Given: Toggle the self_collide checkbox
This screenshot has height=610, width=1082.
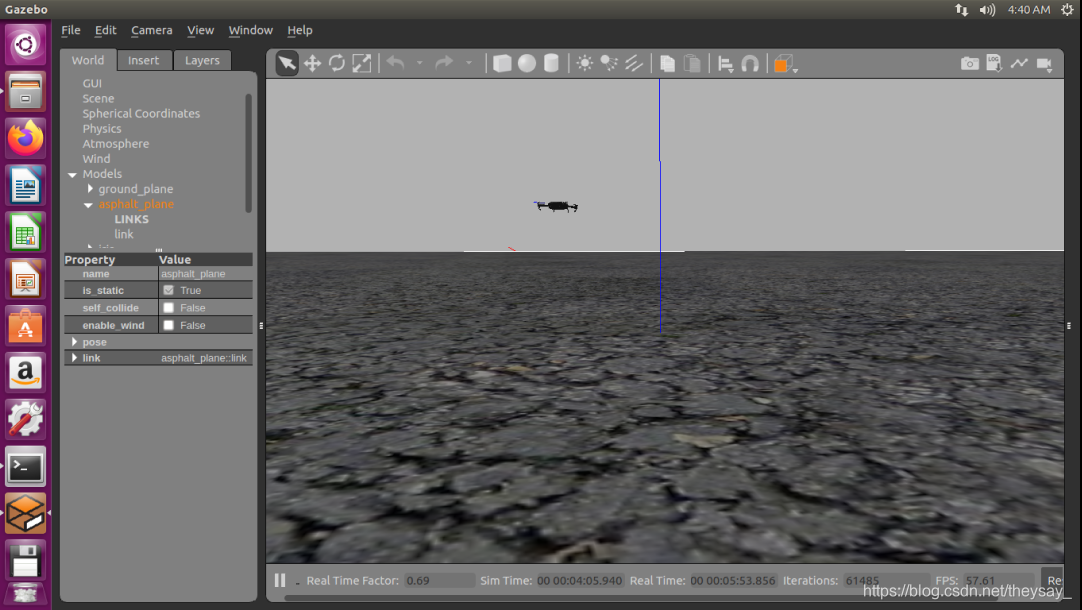Looking at the screenshot, I should pos(168,308).
